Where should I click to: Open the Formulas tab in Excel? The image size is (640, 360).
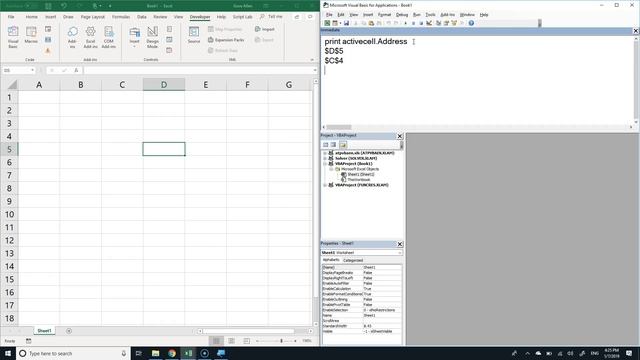[x=121, y=17]
